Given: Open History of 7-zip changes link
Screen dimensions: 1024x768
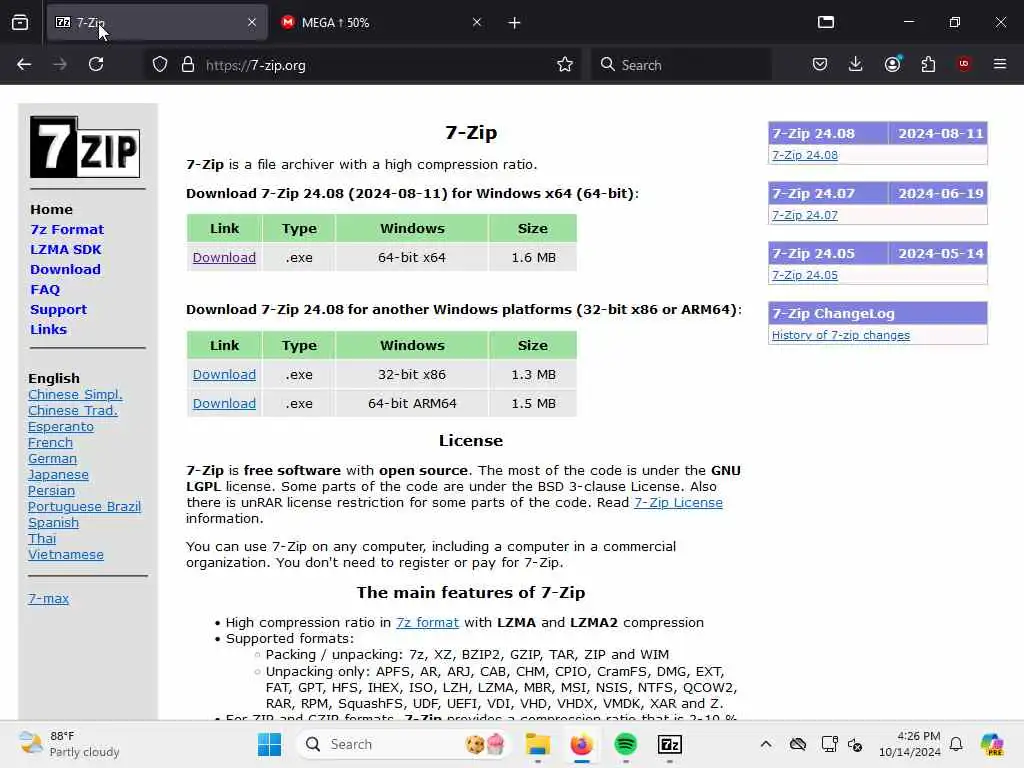Looking at the screenshot, I should pyautogui.click(x=840, y=335).
